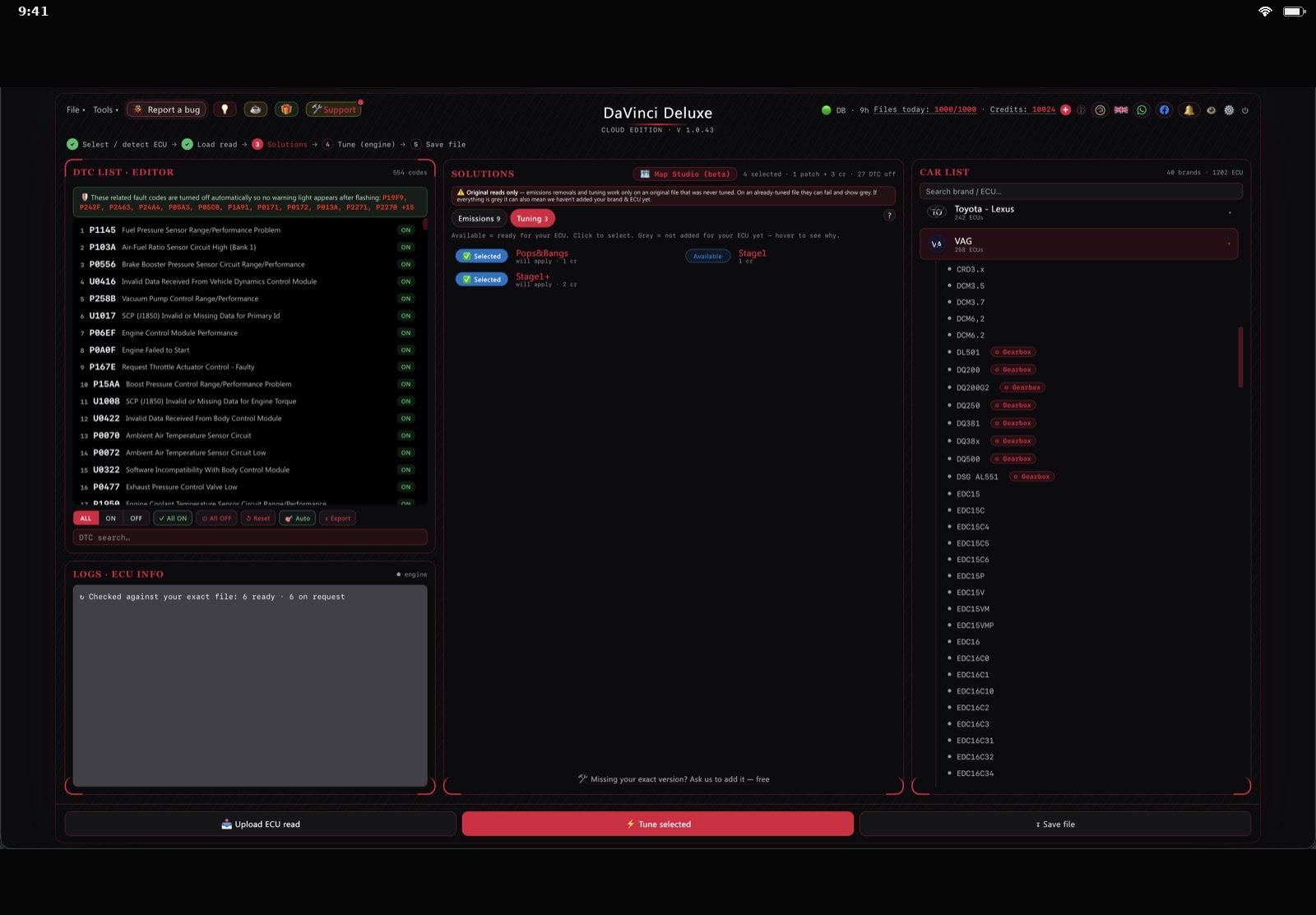Click the DTC list scrollbar
Image resolution: width=1316 pixels, height=915 pixels.
pos(424,225)
